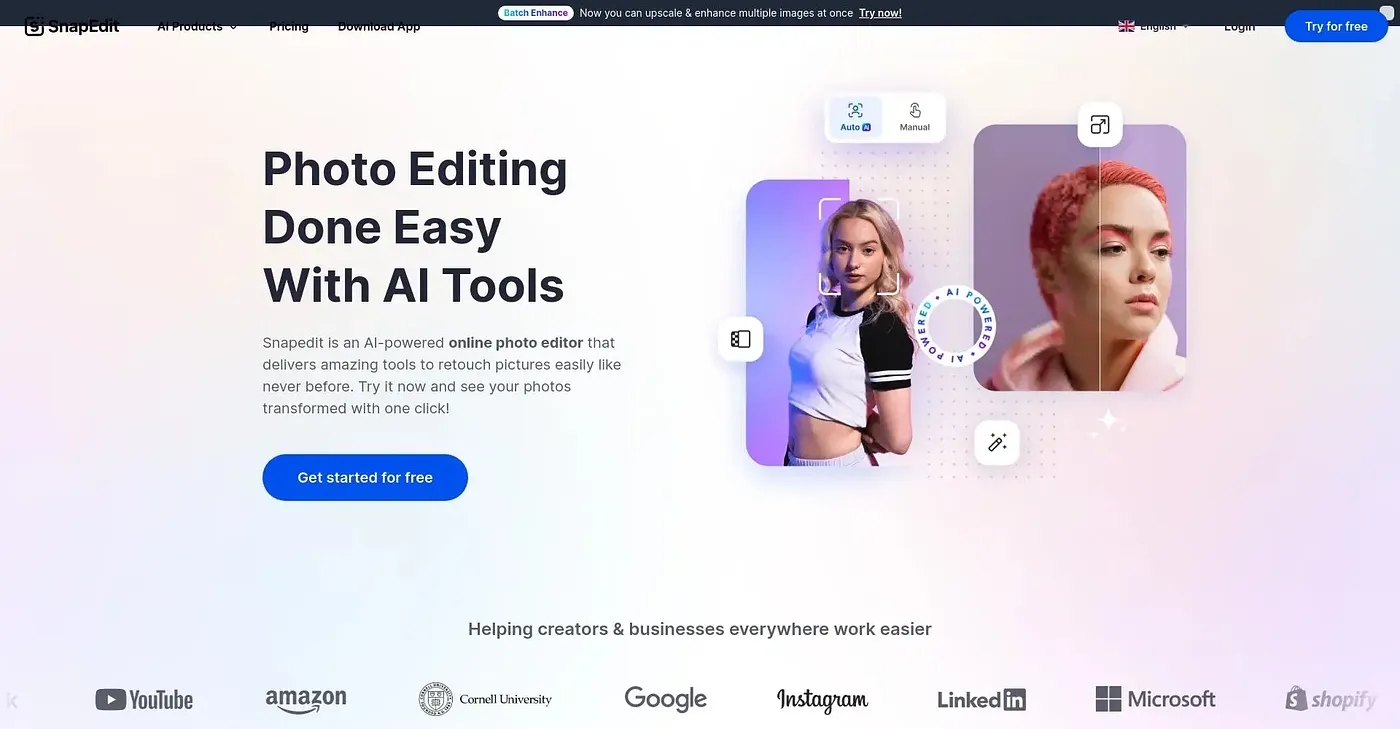1400x729 pixels.
Task: Click the compare panel icon left of the blonde portrait
Action: click(x=741, y=339)
